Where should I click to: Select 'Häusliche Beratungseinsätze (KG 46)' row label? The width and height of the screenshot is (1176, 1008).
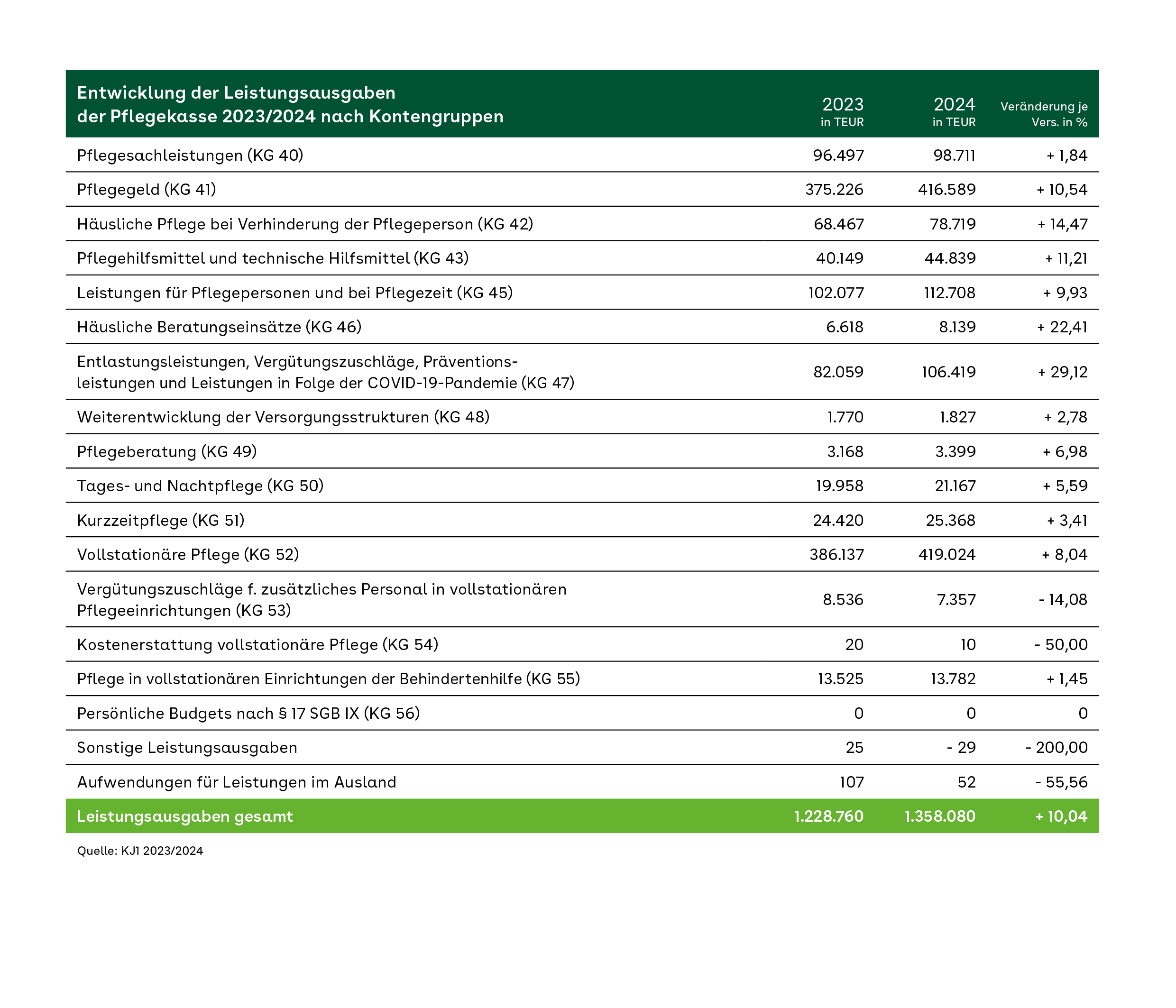pos(219,327)
